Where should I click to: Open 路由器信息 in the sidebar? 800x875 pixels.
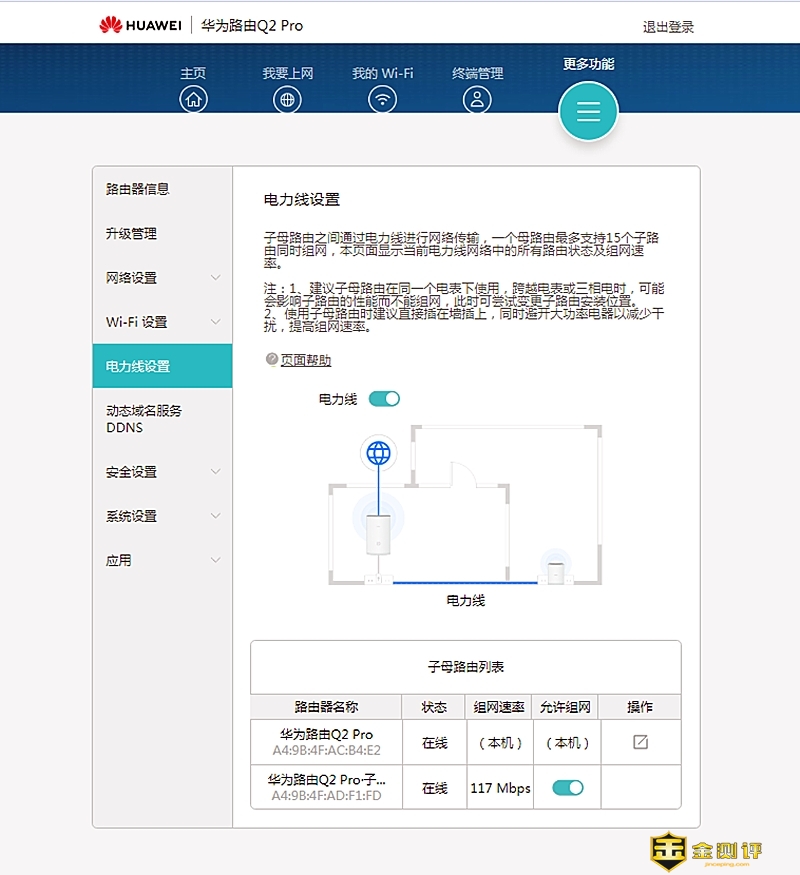click(x=138, y=189)
